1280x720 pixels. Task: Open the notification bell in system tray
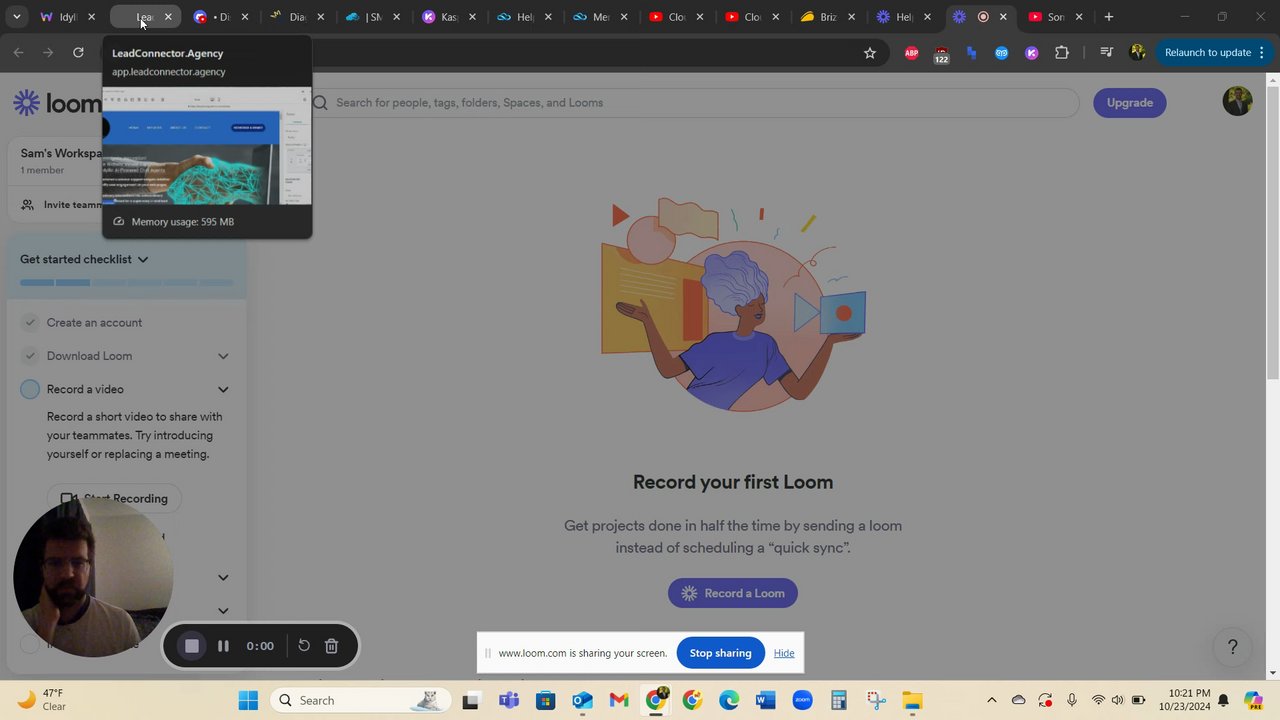1223,700
